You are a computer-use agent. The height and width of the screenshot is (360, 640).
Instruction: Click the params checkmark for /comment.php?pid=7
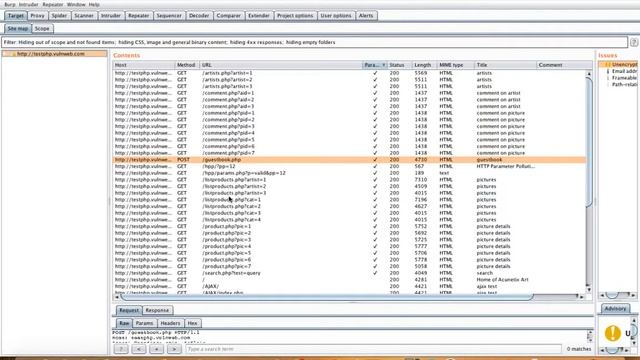click(x=375, y=153)
